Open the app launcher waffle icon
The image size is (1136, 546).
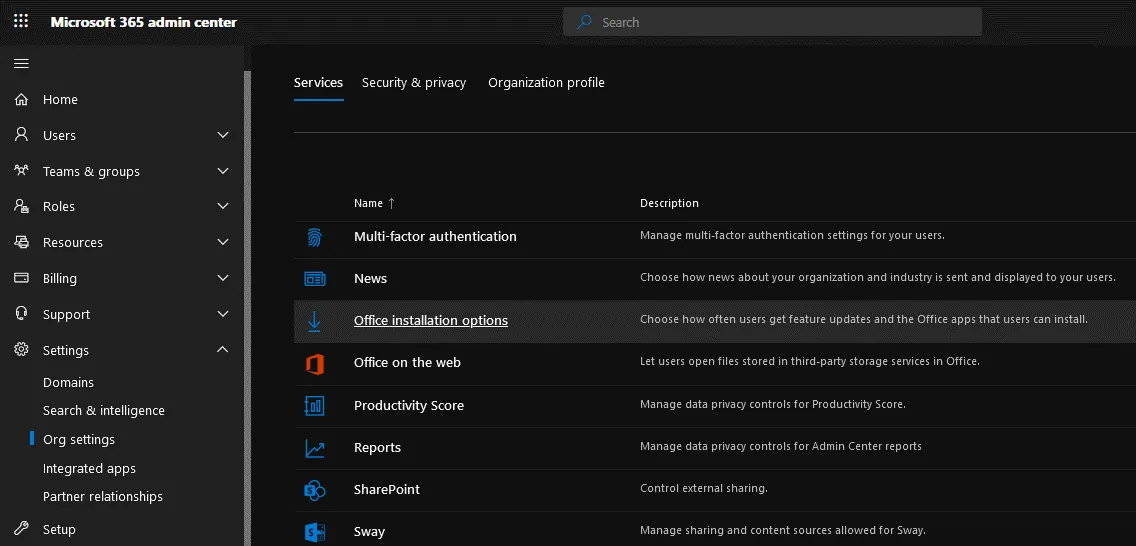coord(21,21)
